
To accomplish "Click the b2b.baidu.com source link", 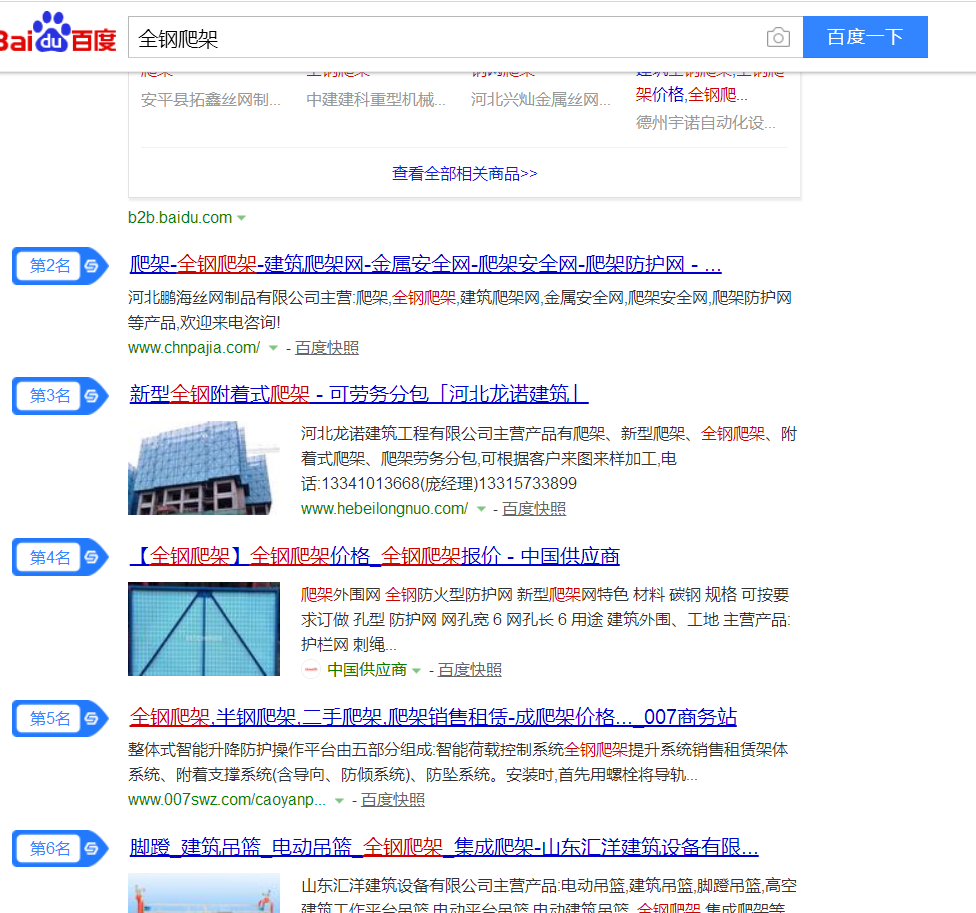I will (x=180, y=218).
